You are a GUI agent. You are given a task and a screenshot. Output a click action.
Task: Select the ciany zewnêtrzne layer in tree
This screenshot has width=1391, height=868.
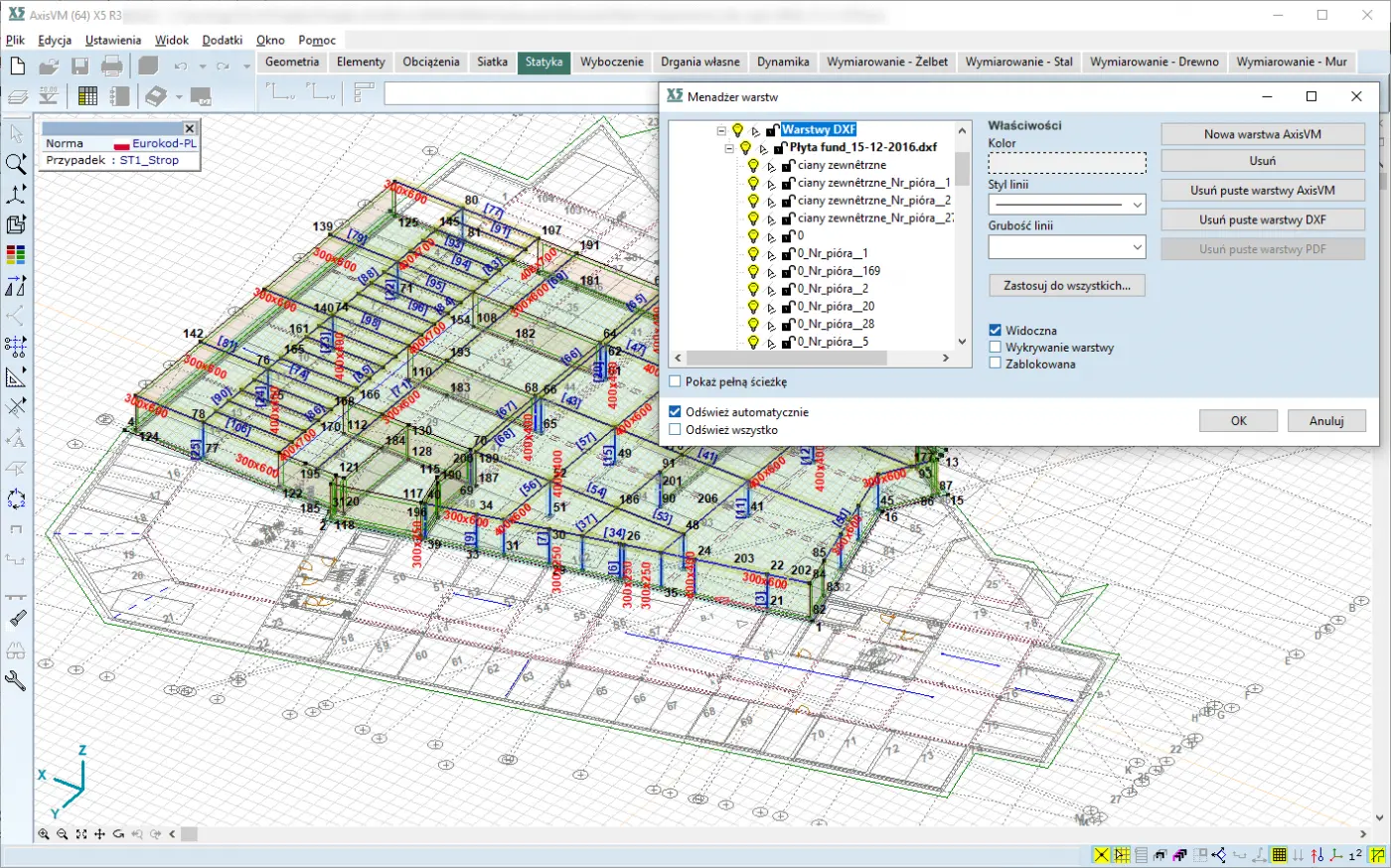point(842,166)
